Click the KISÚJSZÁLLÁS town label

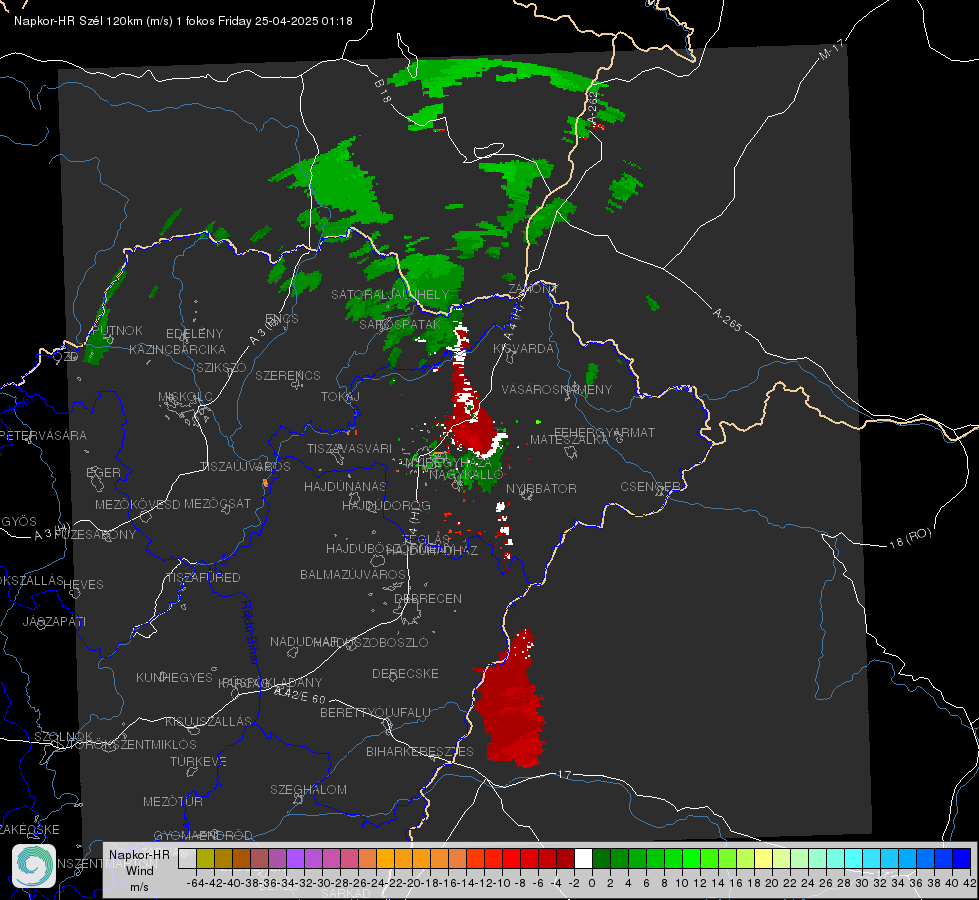coord(208,721)
